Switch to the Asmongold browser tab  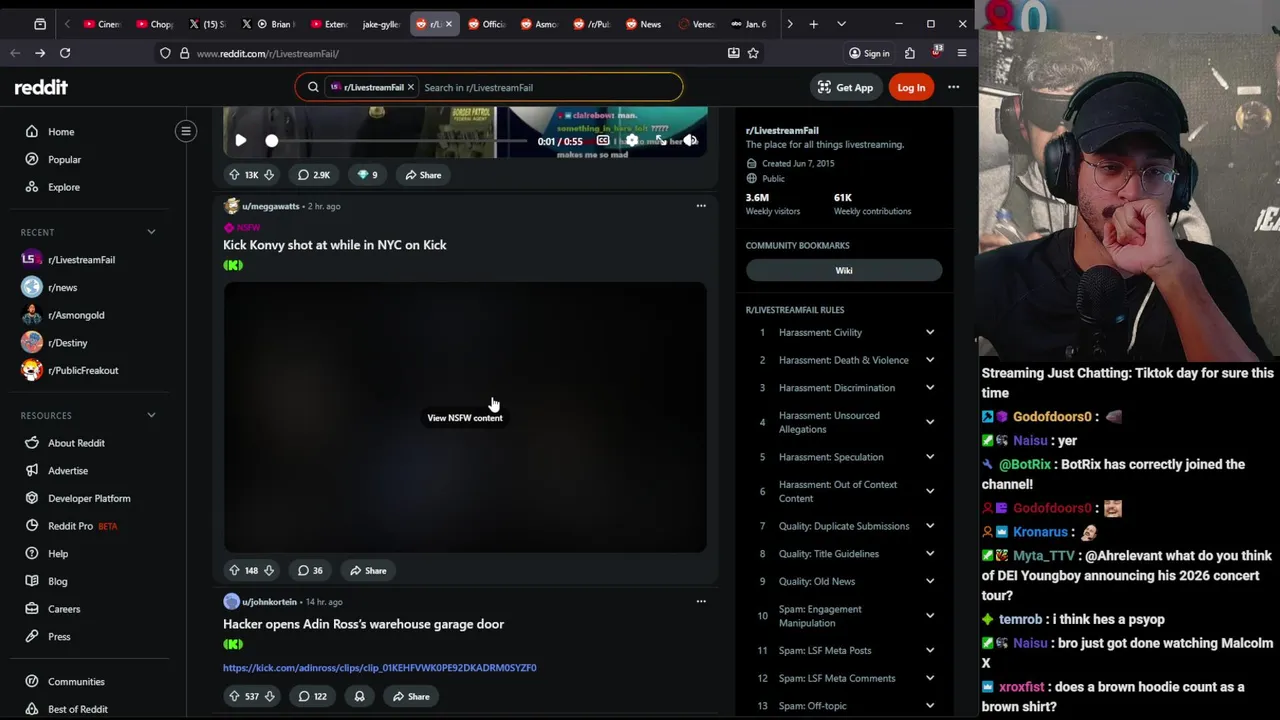point(539,24)
